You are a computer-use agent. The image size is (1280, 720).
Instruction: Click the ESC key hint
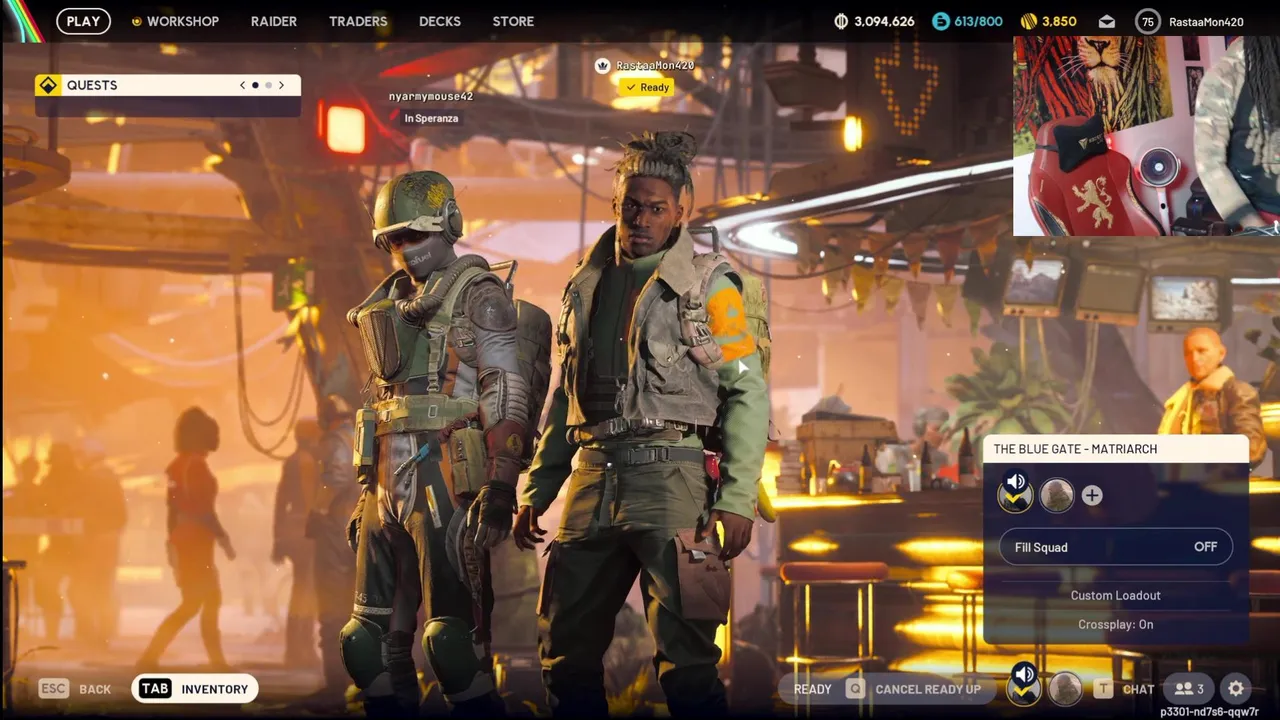coord(53,688)
